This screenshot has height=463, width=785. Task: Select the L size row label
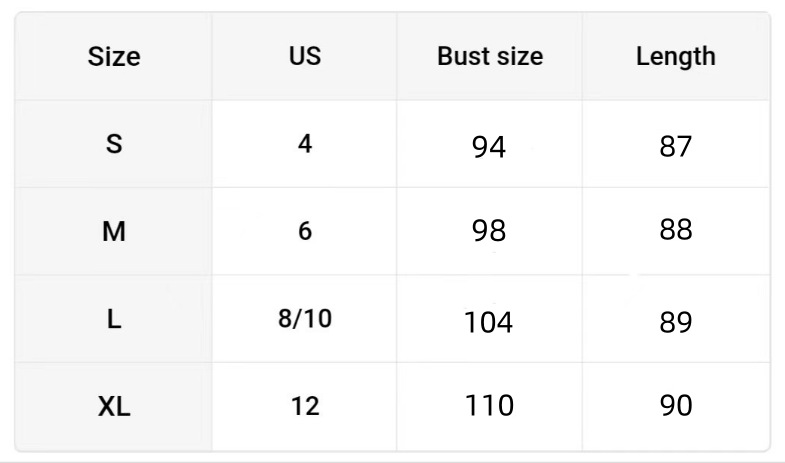coord(114,319)
